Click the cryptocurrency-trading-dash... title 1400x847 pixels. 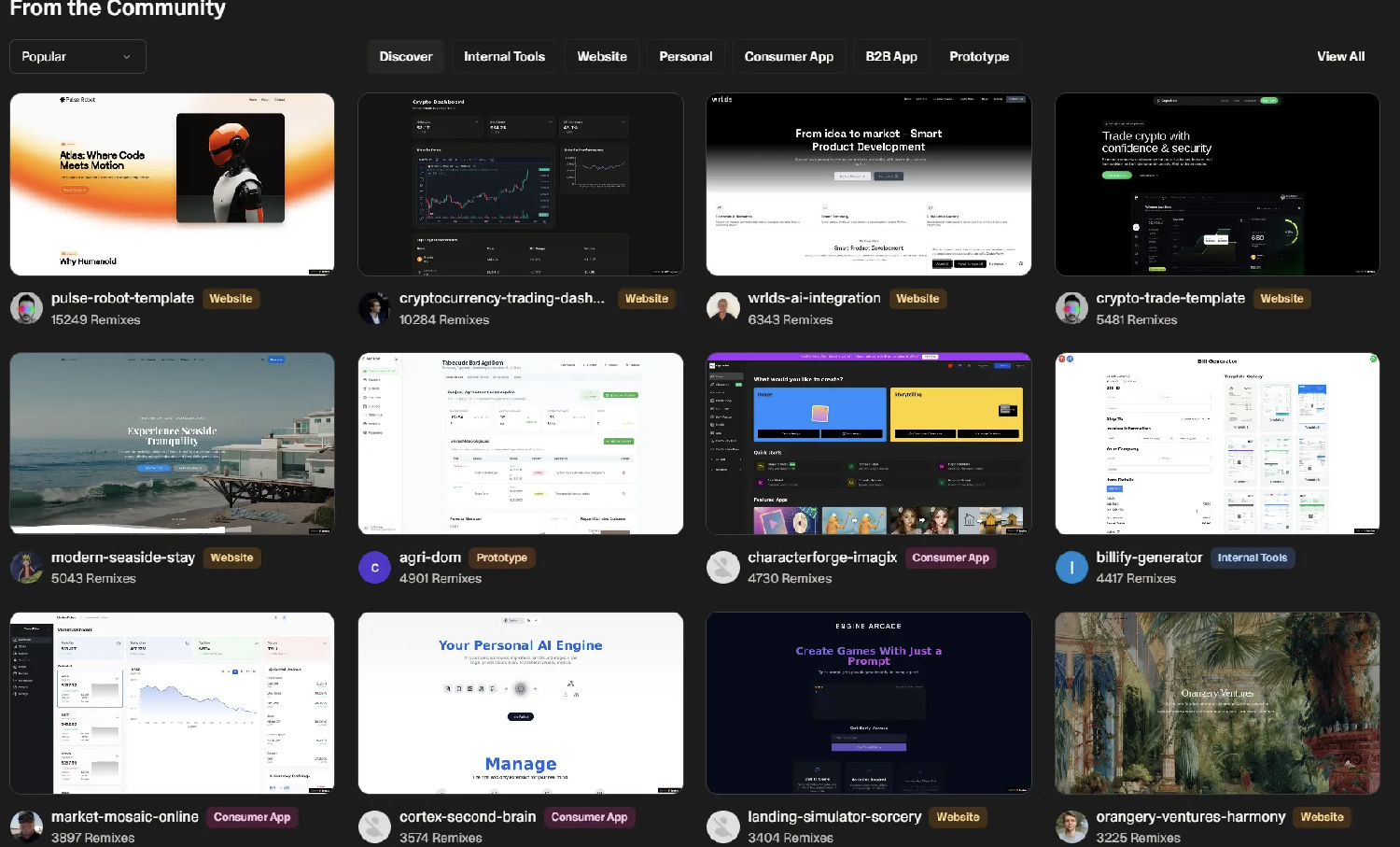(x=502, y=298)
